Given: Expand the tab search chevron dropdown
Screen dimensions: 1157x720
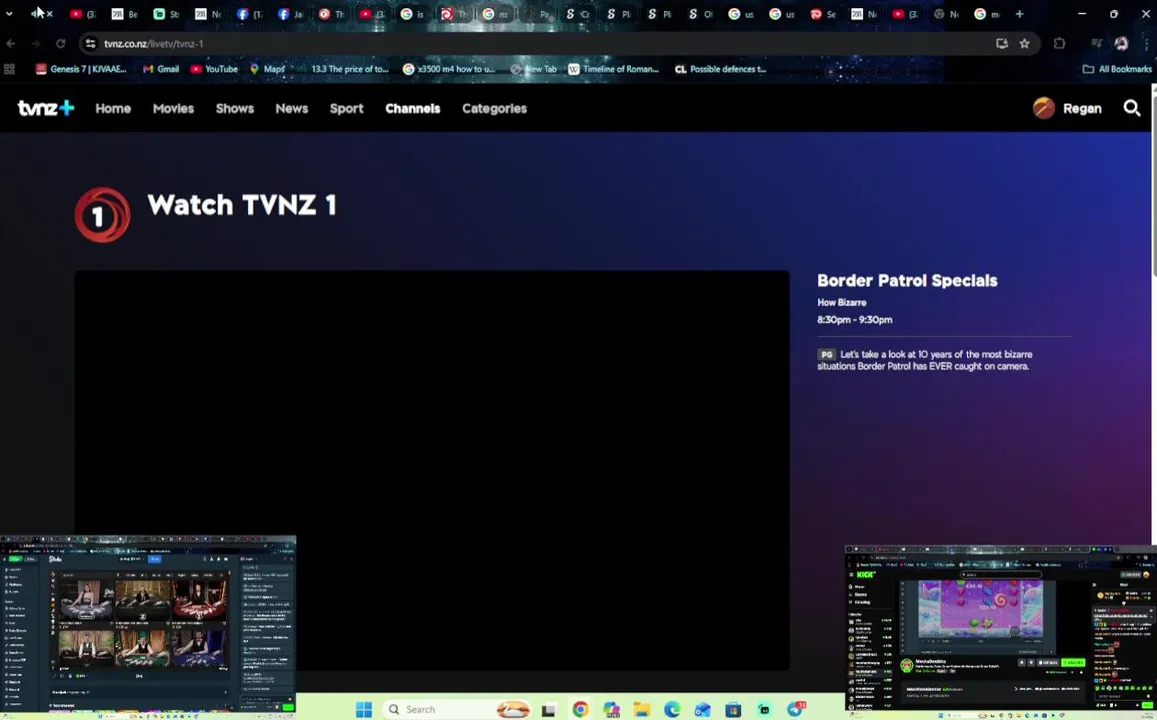Looking at the screenshot, I should 9,14.
